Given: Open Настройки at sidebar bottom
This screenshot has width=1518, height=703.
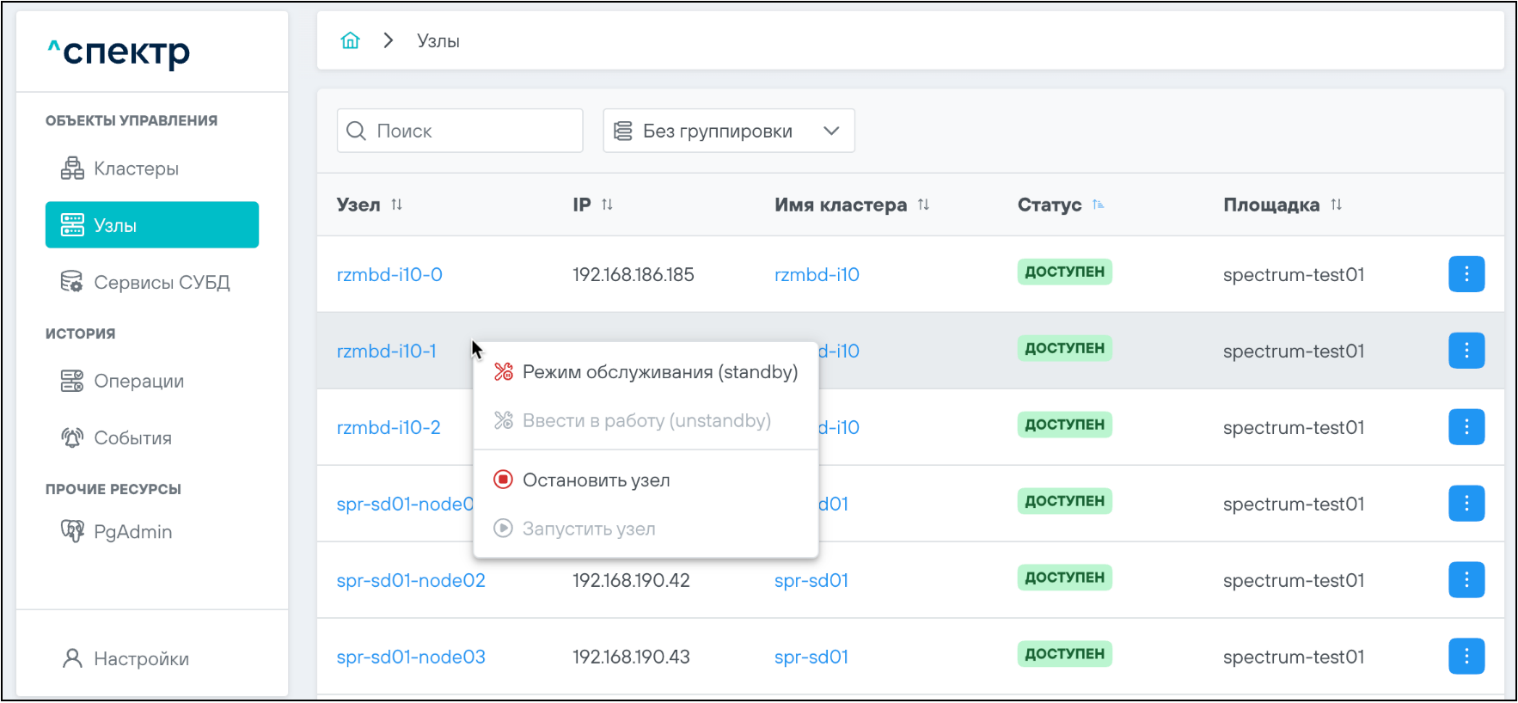Looking at the screenshot, I should [140, 659].
